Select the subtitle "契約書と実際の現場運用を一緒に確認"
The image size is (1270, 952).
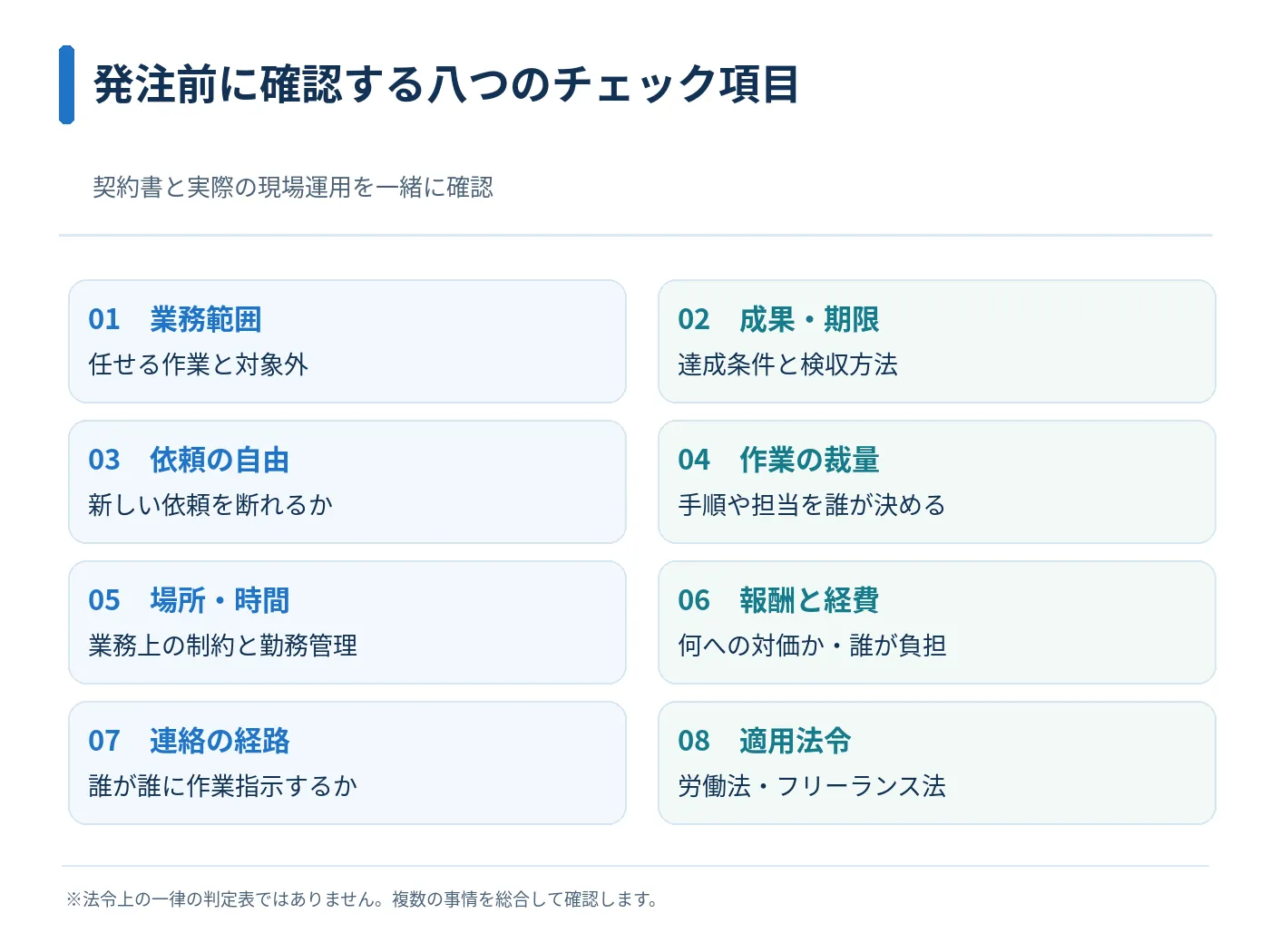[x=293, y=188]
